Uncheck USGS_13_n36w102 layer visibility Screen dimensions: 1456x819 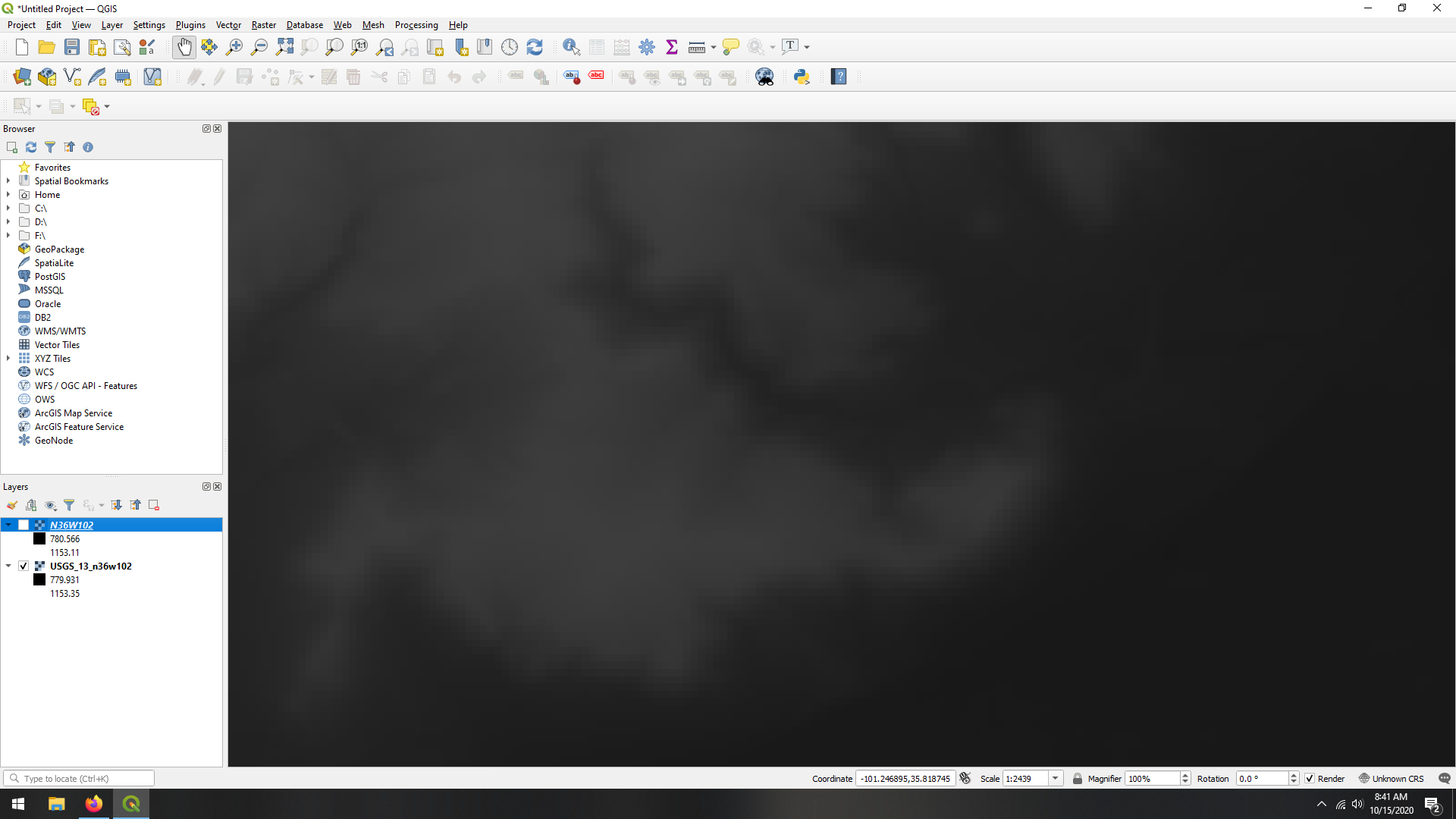pos(24,566)
